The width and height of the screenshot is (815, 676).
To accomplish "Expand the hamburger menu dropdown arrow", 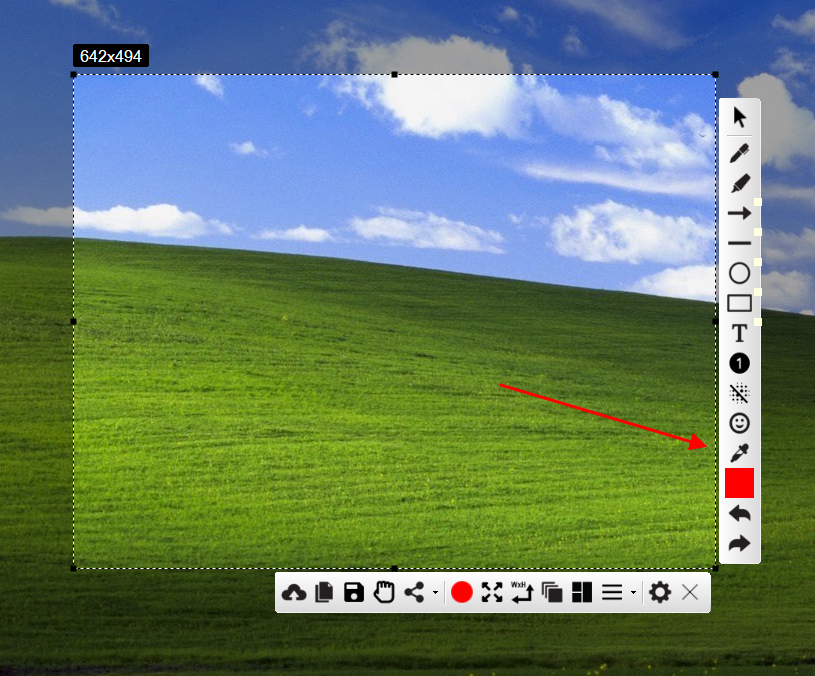I will [x=633, y=594].
